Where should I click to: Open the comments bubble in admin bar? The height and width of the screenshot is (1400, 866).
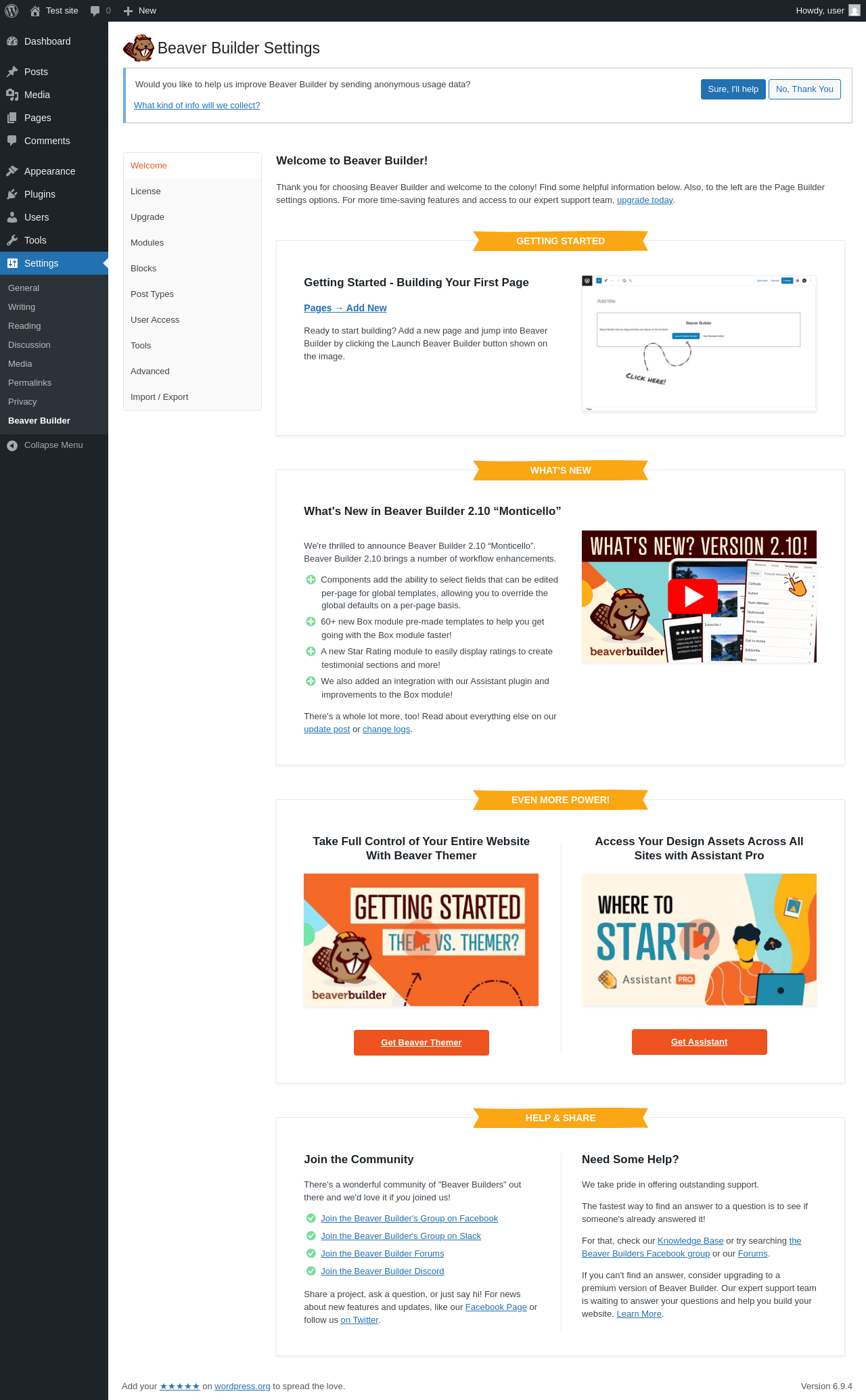(x=95, y=11)
